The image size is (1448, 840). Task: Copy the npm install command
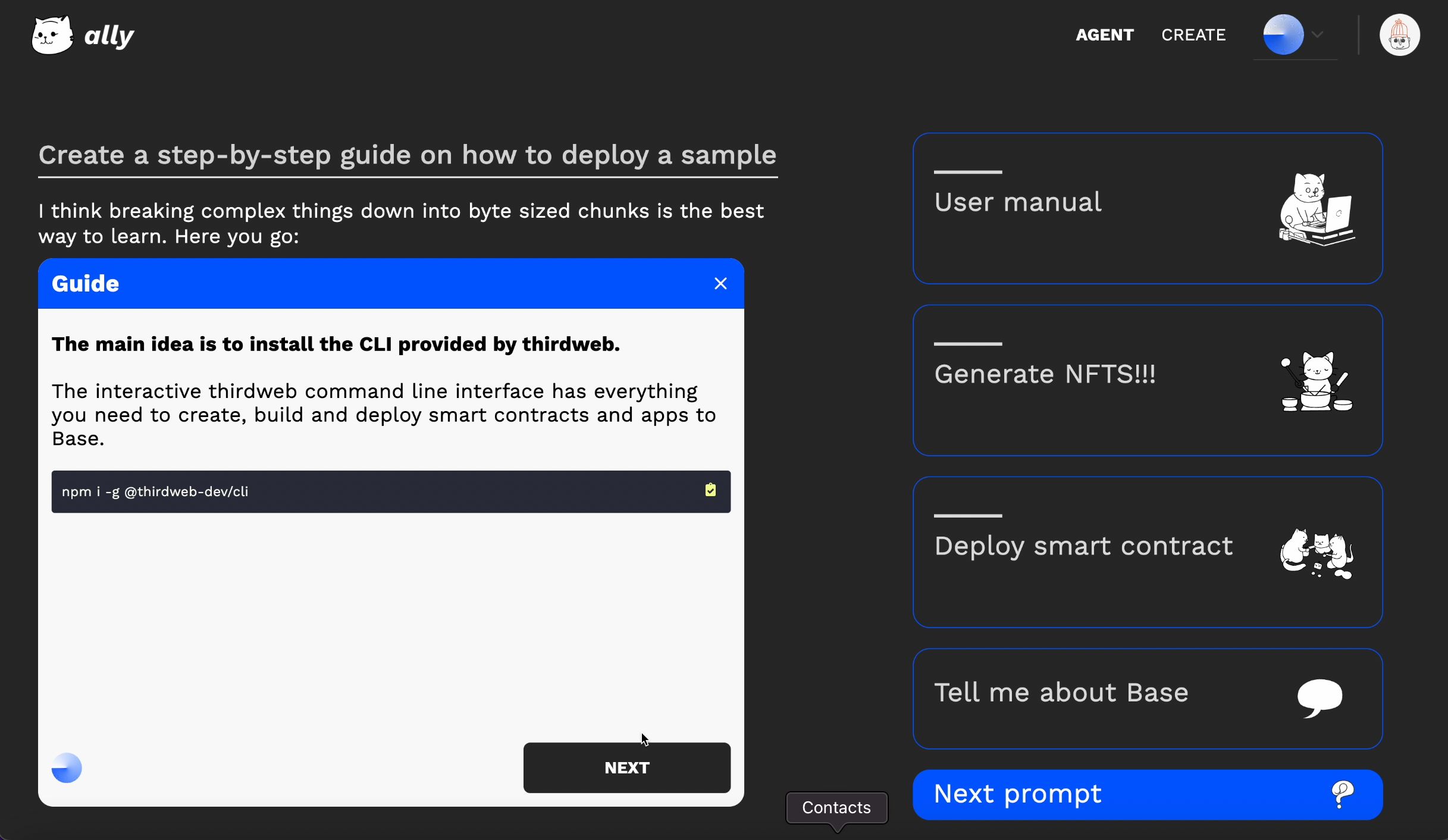[710, 490]
